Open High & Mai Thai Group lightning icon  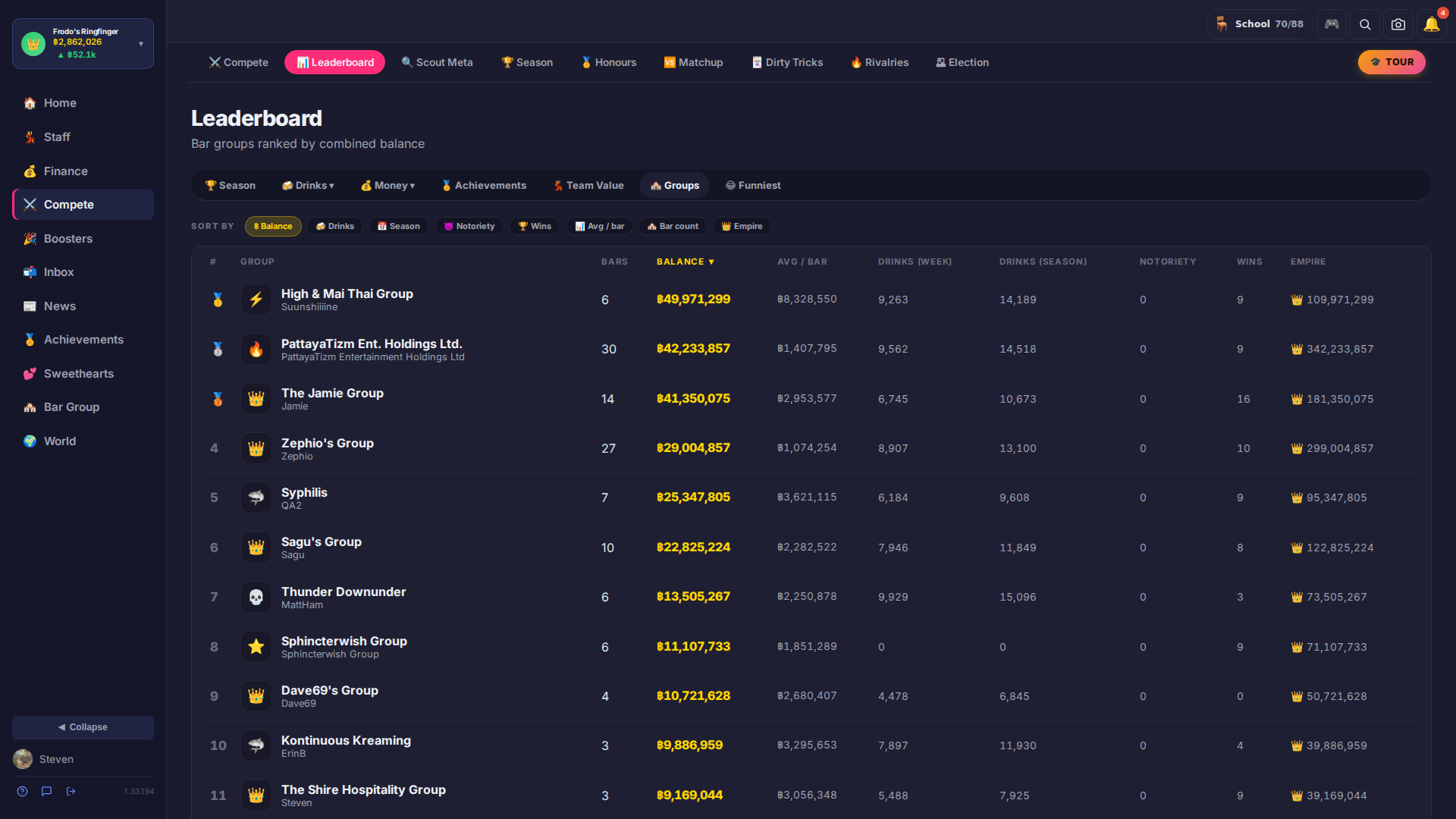coord(256,300)
